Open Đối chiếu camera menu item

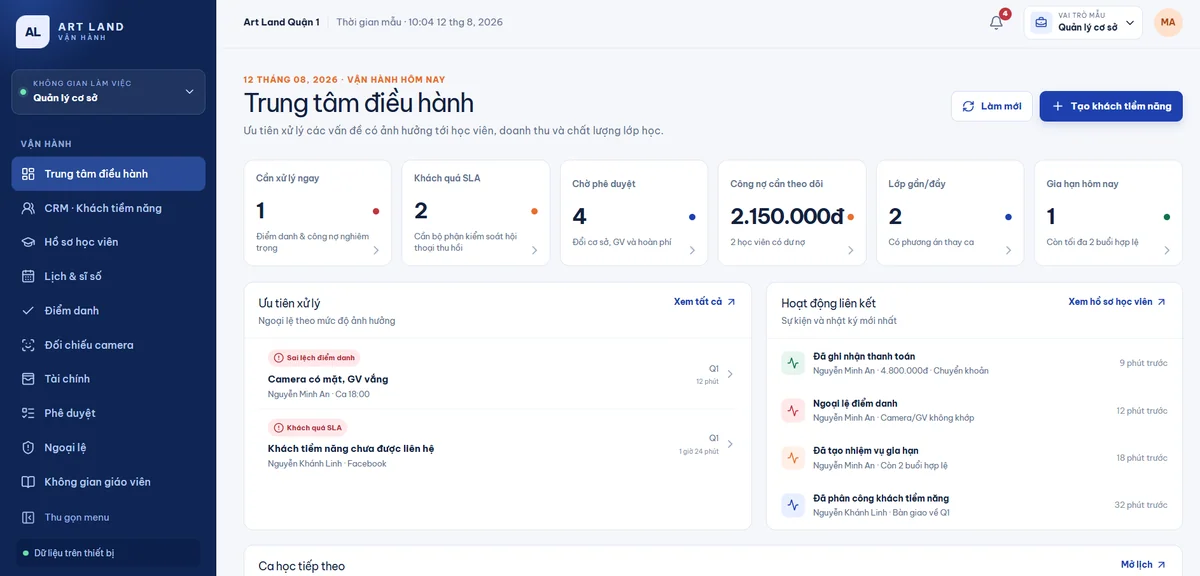click(108, 345)
